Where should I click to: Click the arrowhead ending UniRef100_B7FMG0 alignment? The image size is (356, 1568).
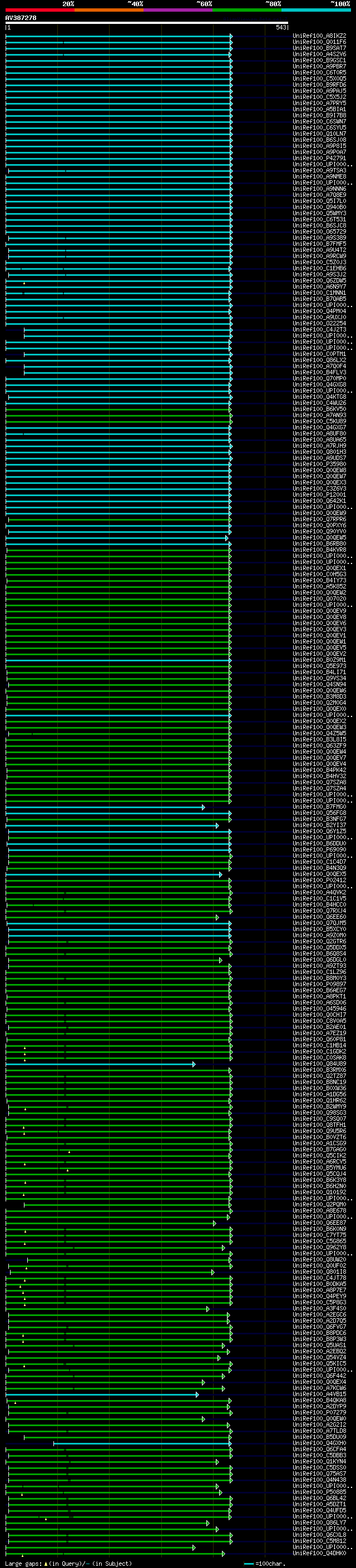pyautogui.click(x=204, y=807)
